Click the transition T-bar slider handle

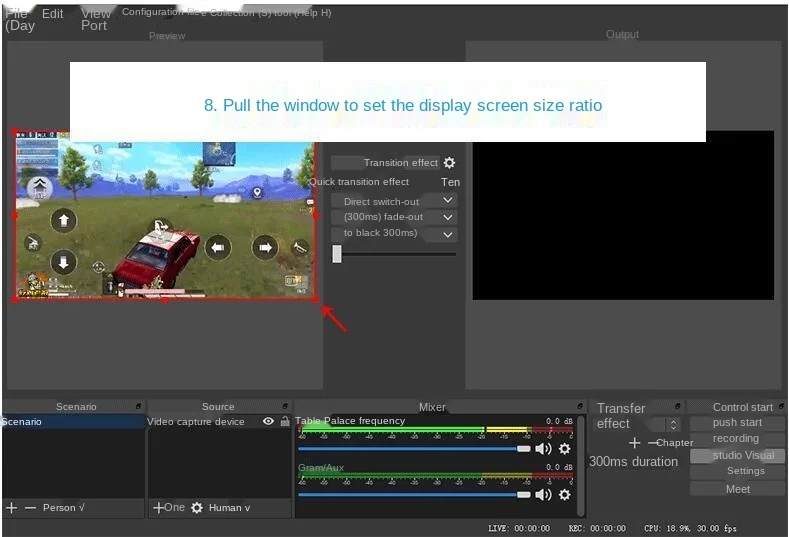click(337, 254)
